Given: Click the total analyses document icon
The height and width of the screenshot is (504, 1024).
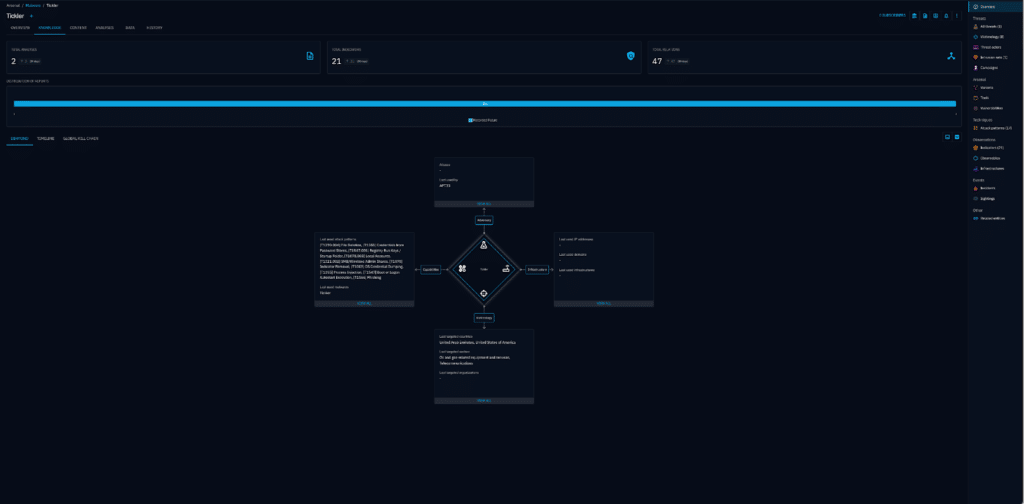Looking at the screenshot, I should (x=310, y=56).
